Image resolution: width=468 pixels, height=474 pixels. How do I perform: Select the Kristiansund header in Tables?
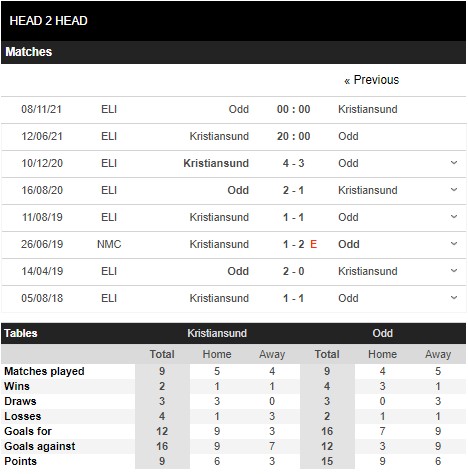point(217,333)
